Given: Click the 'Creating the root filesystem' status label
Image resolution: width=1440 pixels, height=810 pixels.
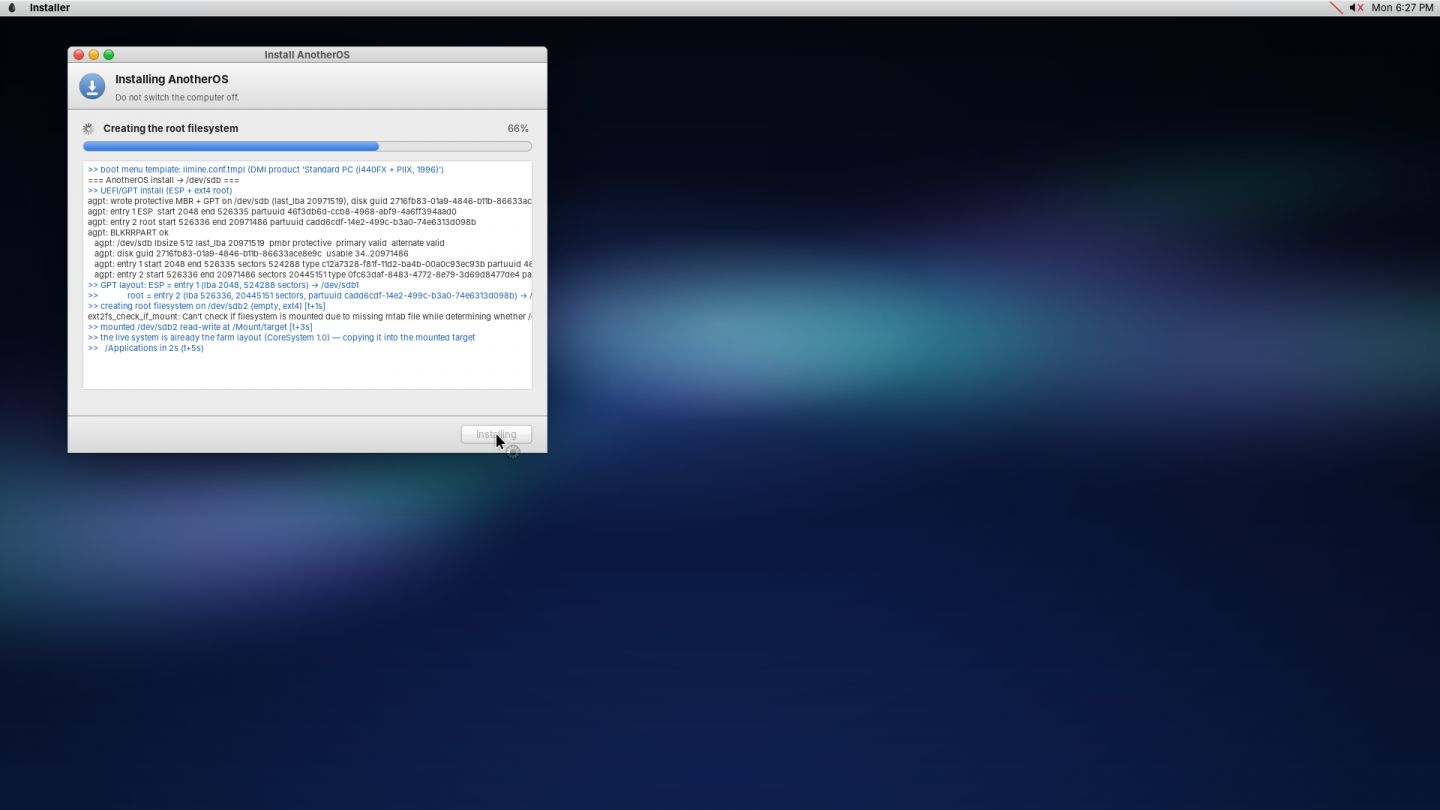Looking at the screenshot, I should [x=171, y=129].
